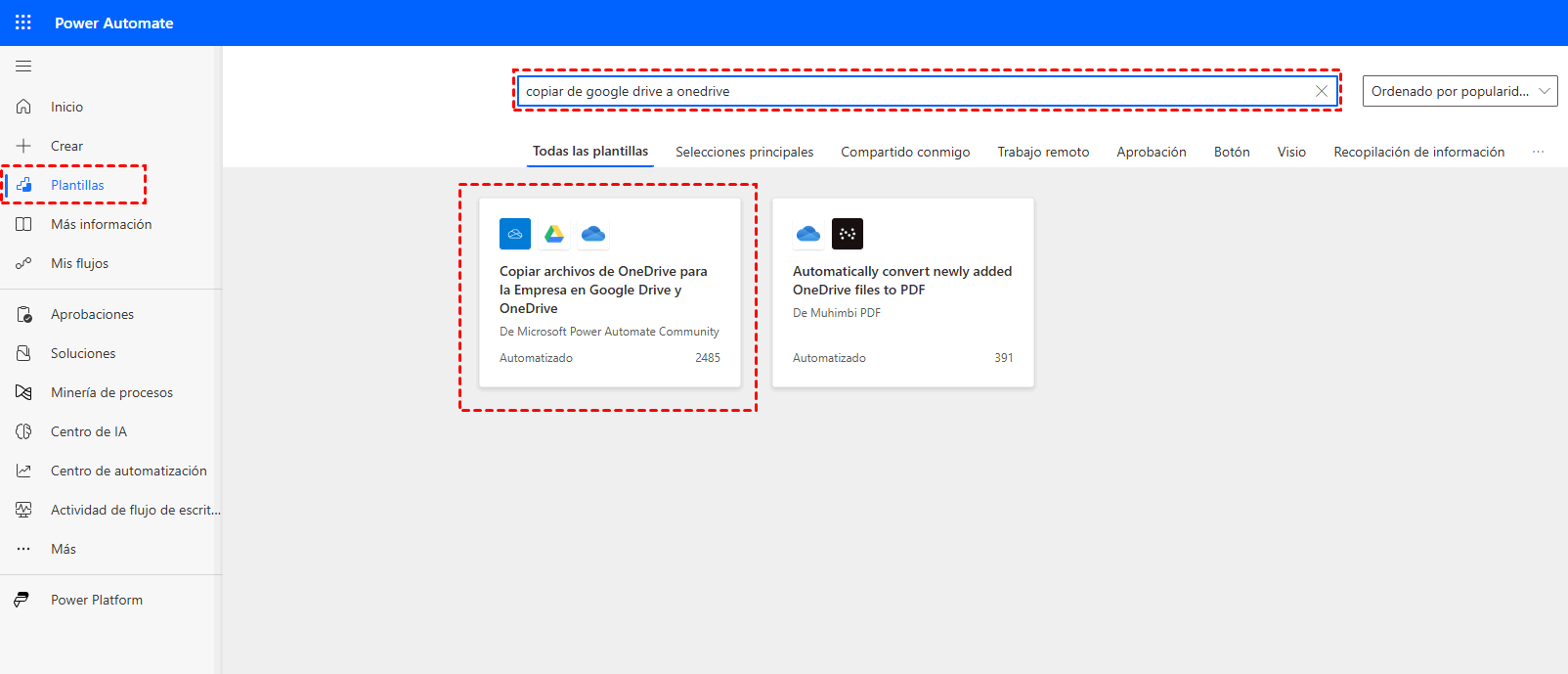Click the Google Drive icon on card
The height and width of the screenshot is (674, 1568).
coord(554,234)
